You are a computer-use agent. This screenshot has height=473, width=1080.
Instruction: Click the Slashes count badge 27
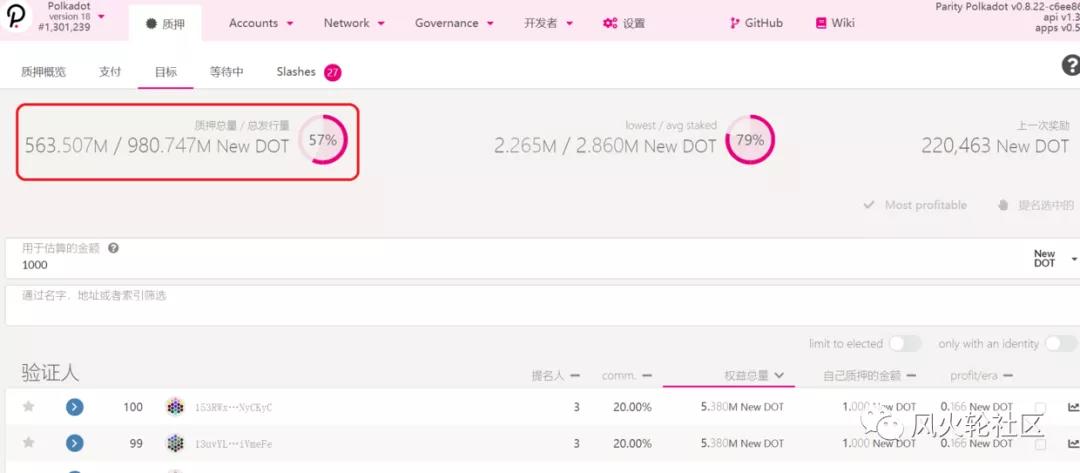coord(333,73)
